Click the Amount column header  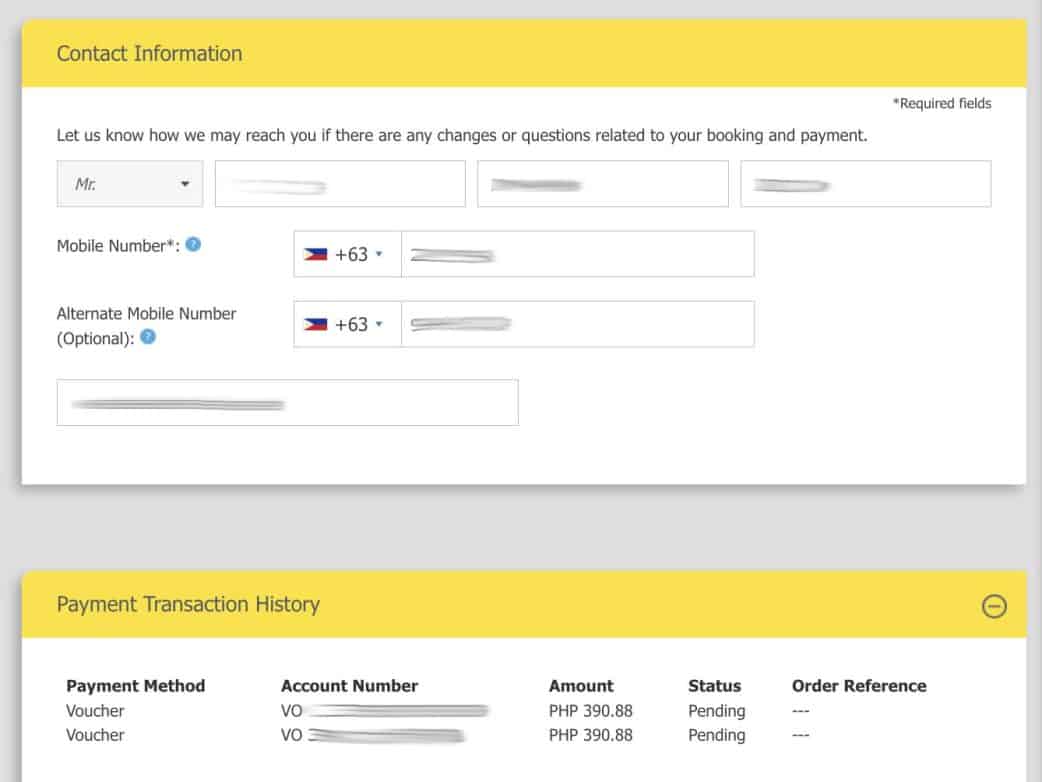coord(581,686)
